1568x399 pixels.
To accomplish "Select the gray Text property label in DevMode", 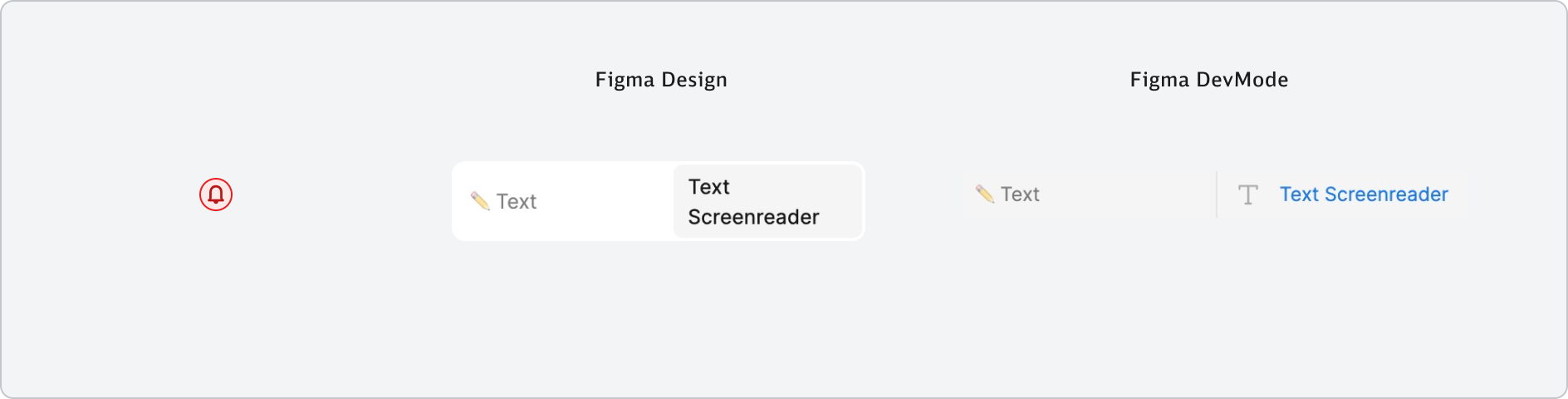I will pyautogui.click(x=1020, y=195).
